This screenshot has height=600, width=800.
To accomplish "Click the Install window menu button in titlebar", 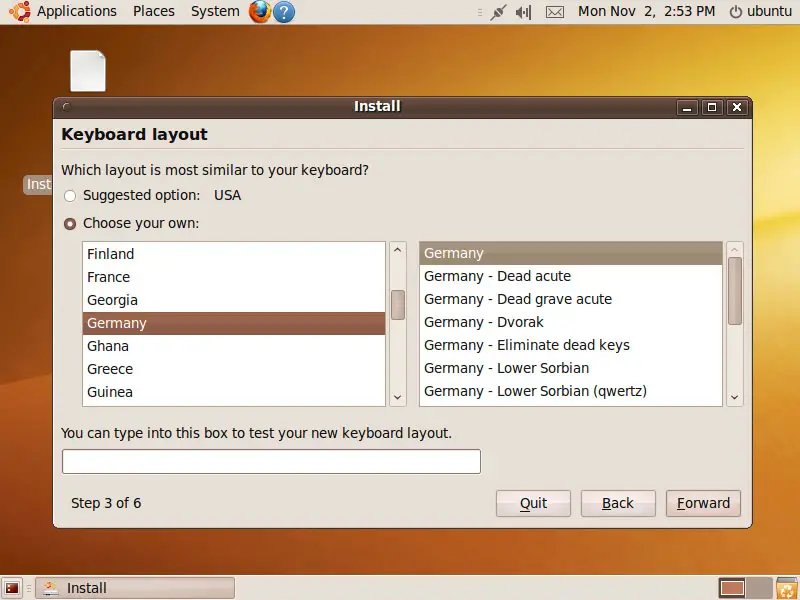I will pyautogui.click(x=66, y=107).
